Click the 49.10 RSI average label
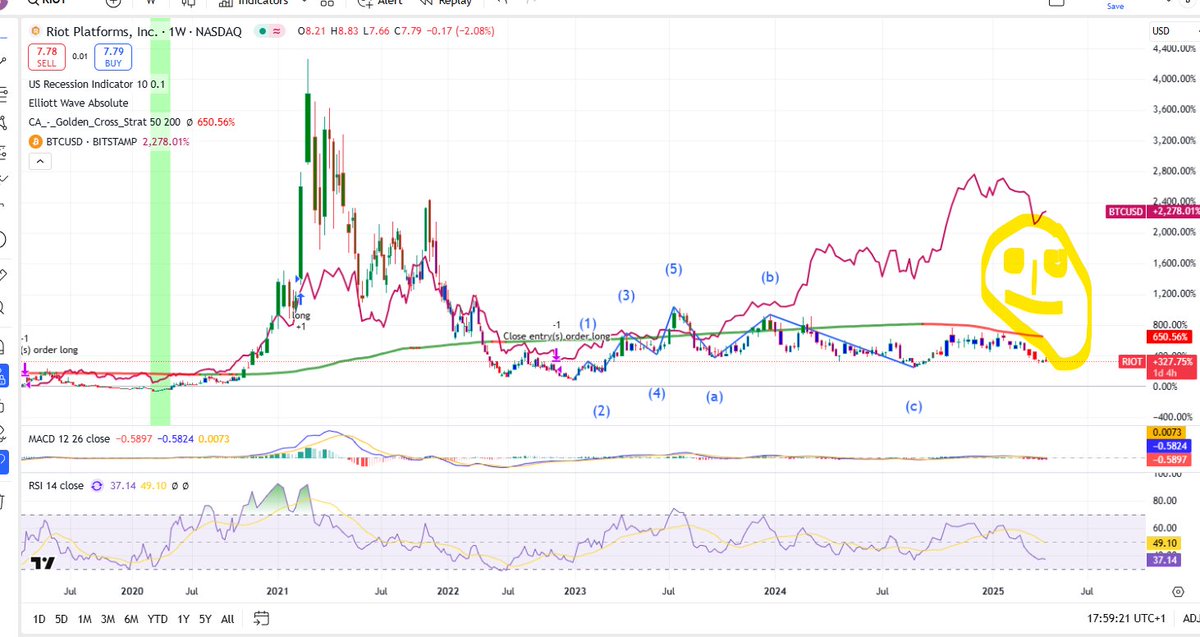1200x637 pixels. click(x=1166, y=542)
